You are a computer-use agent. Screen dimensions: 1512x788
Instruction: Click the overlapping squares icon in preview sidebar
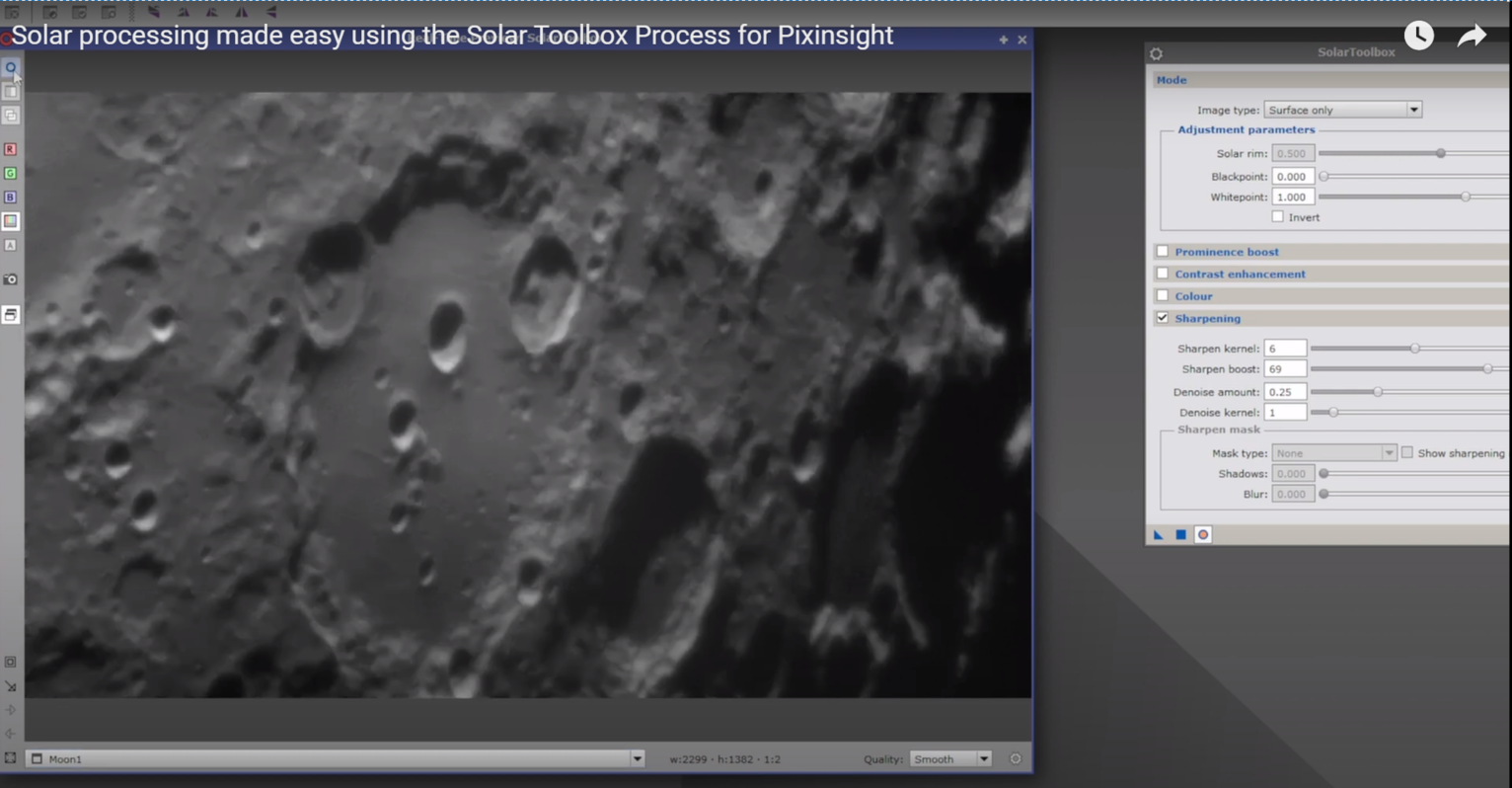click(11, 116)
